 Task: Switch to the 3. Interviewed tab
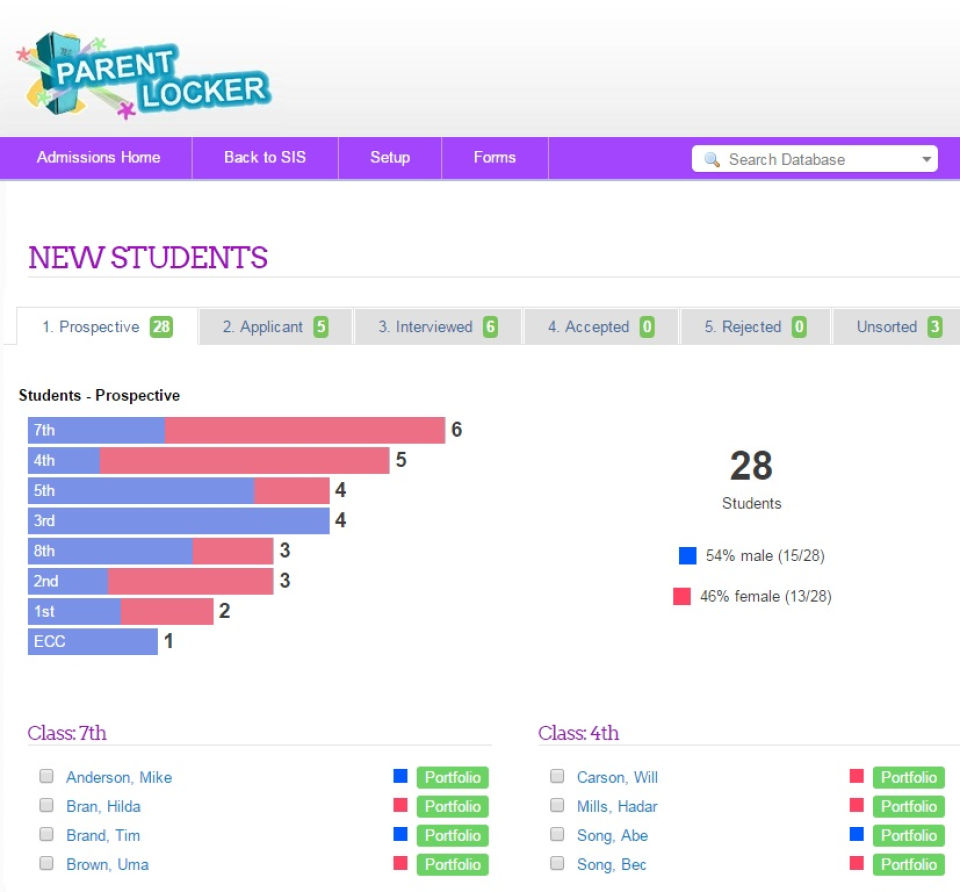tap(438, 327)
